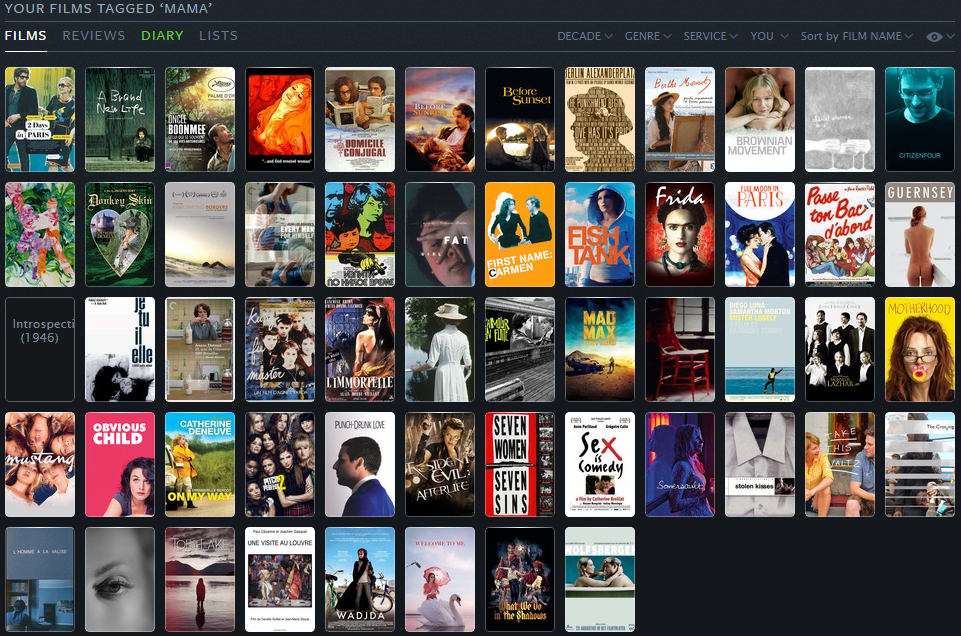The height and width of the screenshot is (636, 961).
Task: Open the Diary tab
Action: pyautogui.click(x=162, y=36)
